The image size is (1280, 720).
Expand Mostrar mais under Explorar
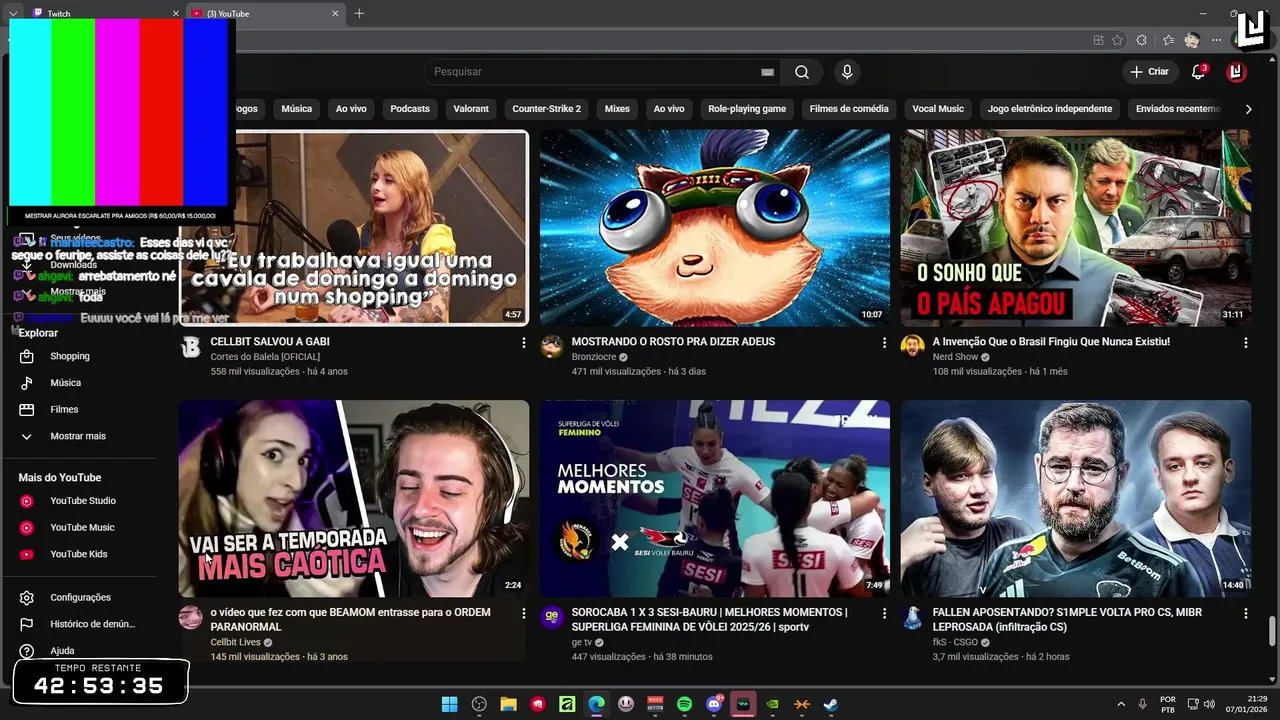[79, 436]
